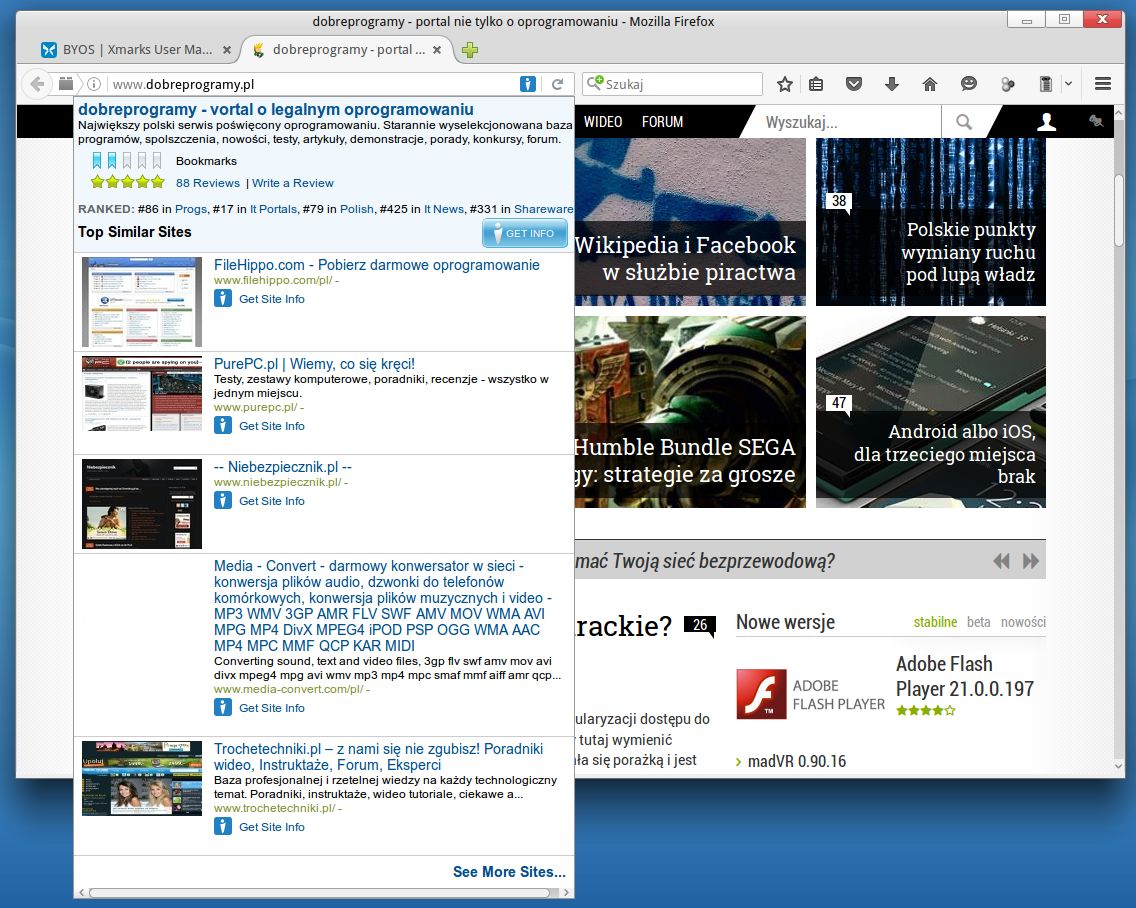Get Site Info for PurePC

coord(259,426)
